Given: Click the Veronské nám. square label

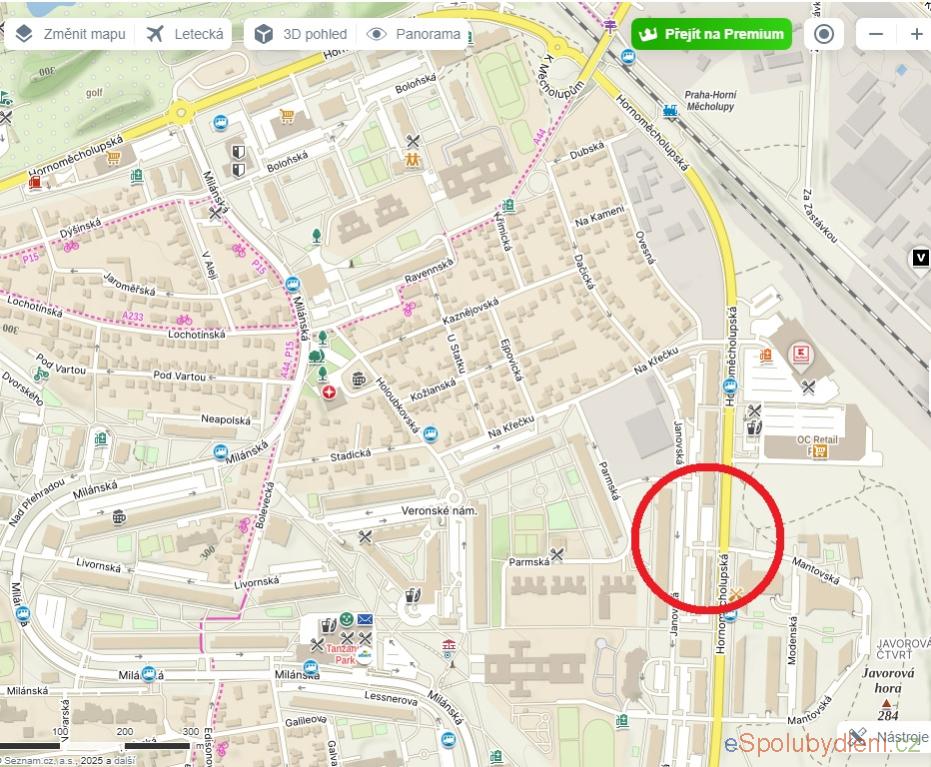Looking at the screenshot, I should (439, 511).
